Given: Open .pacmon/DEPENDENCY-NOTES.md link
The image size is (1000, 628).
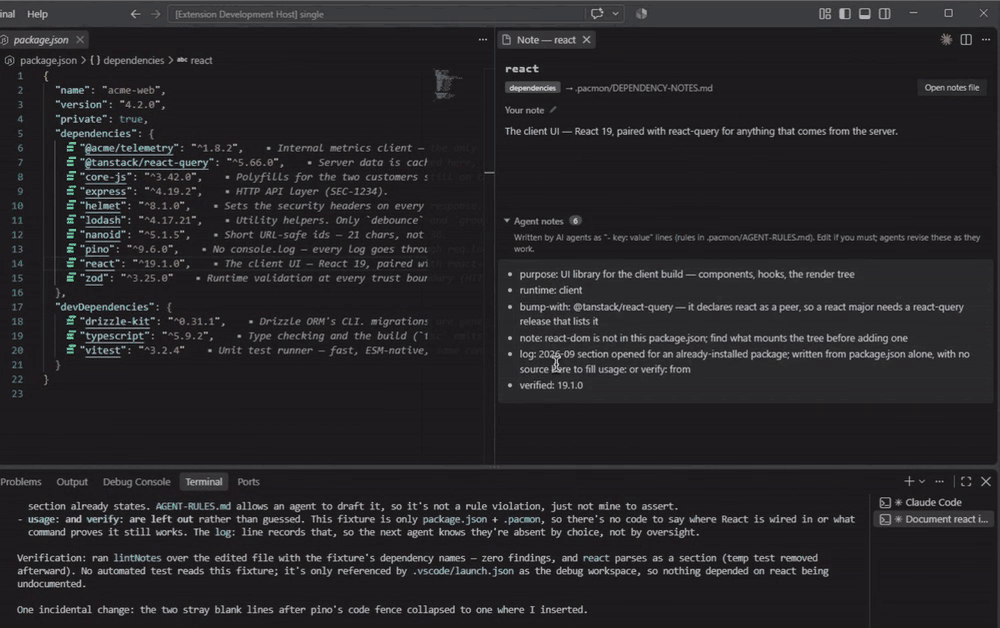Looking at the screenshot, I should pyautogui.click(x=643, y=88).
